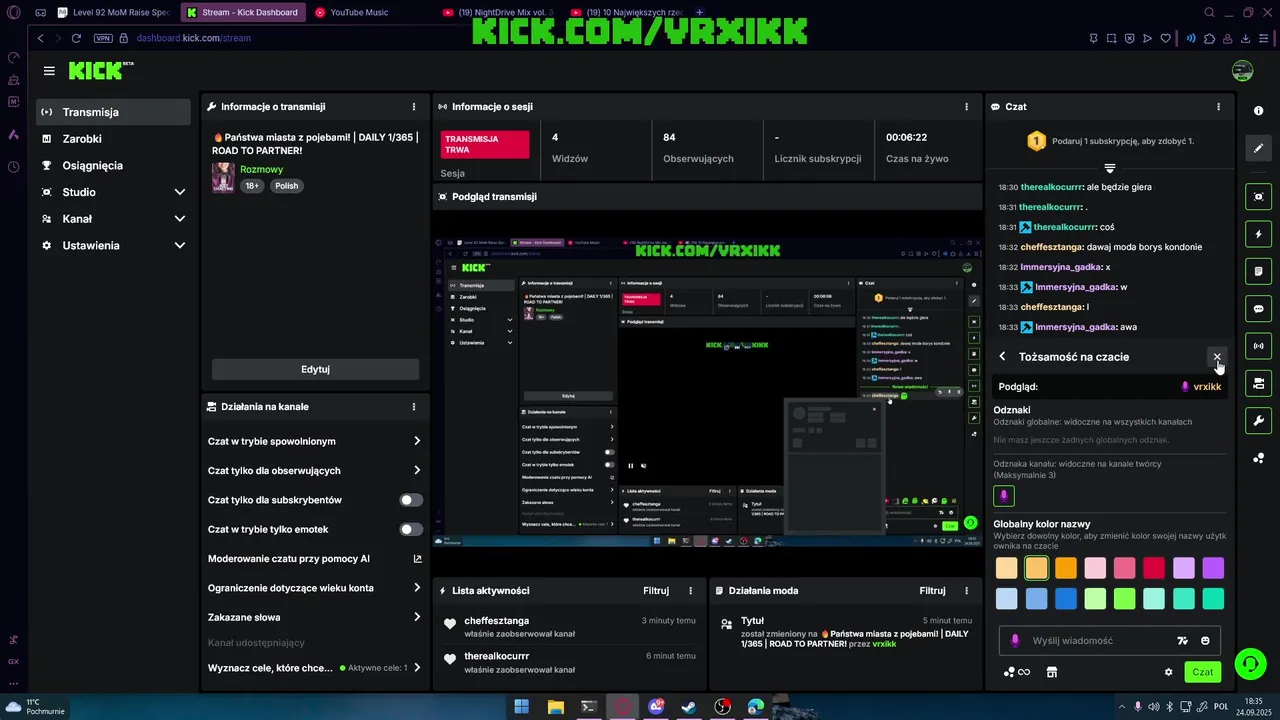Collapse the pinned gift banner arrow in chat
The image size is (1280, 720).
click(x=1109, y=168)
